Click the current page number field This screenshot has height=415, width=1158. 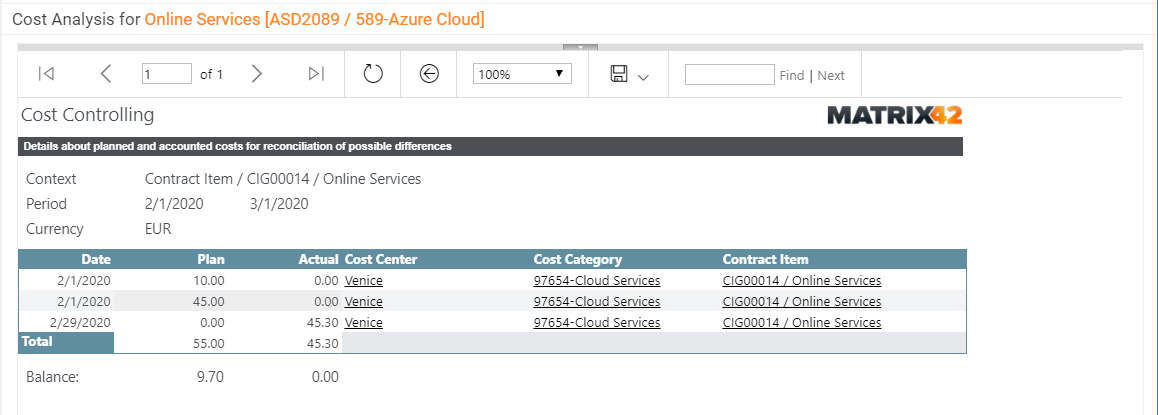coord(167,74)
